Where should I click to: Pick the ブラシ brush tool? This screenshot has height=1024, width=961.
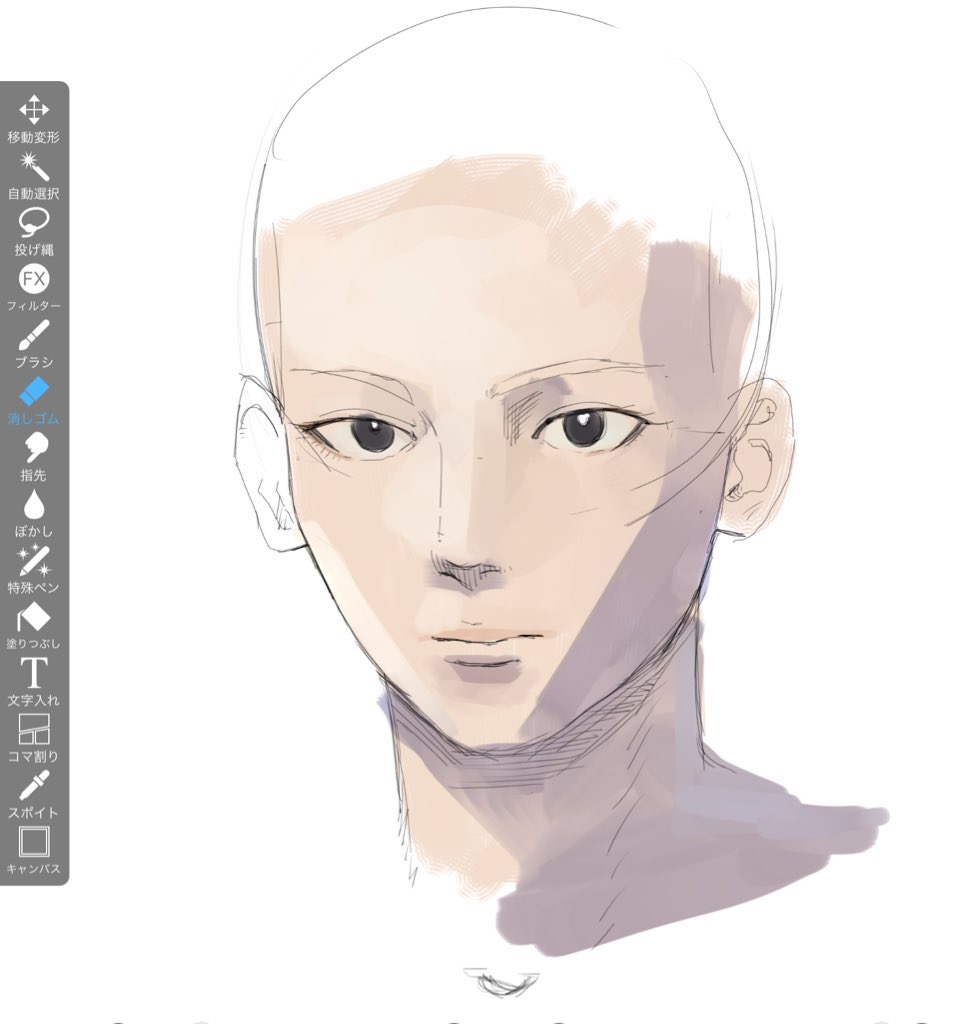point(34,344)
